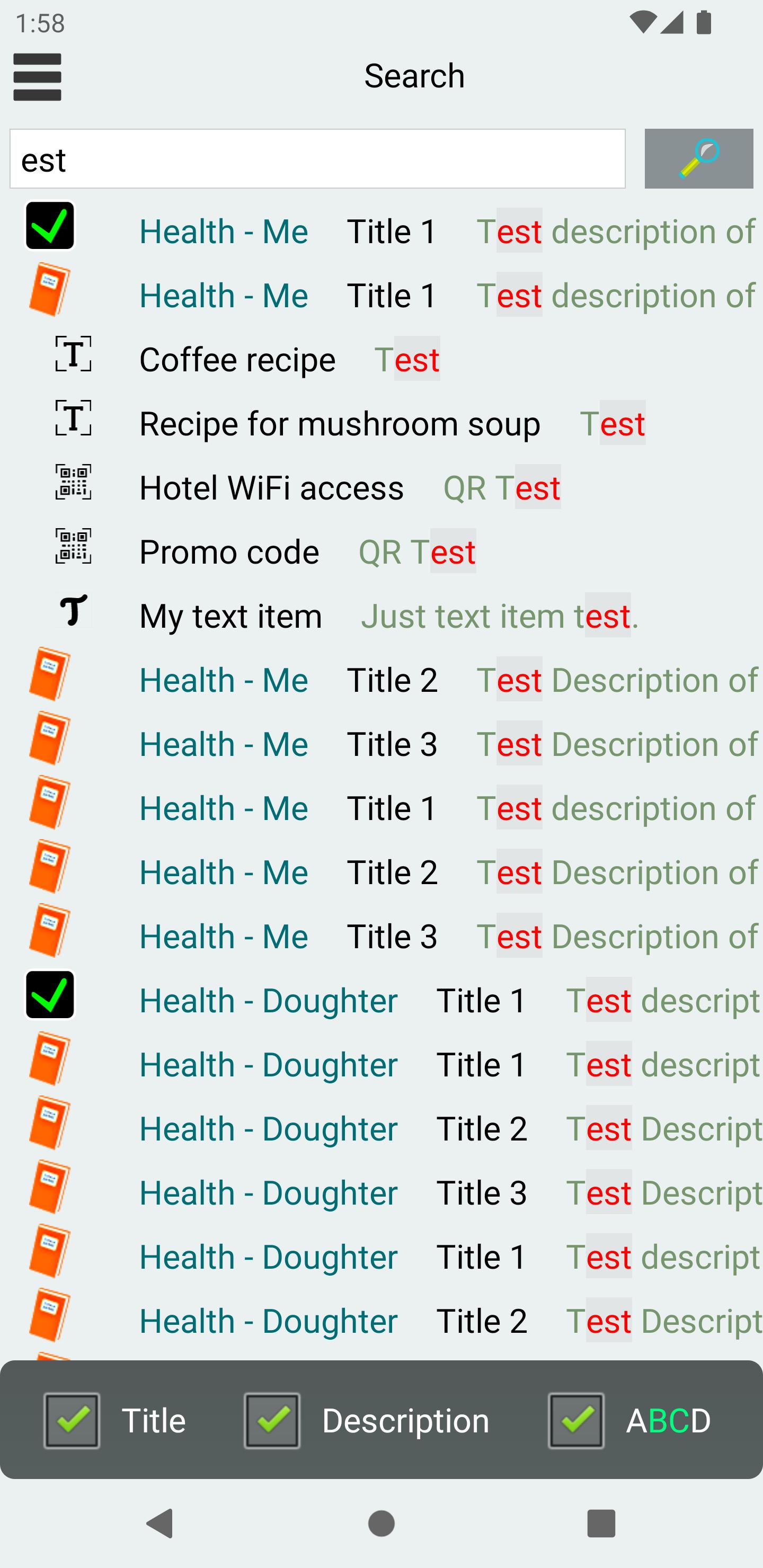
Task: Click the QR code icon beside Hotel WiFi access
Action: tap(74, 482)
